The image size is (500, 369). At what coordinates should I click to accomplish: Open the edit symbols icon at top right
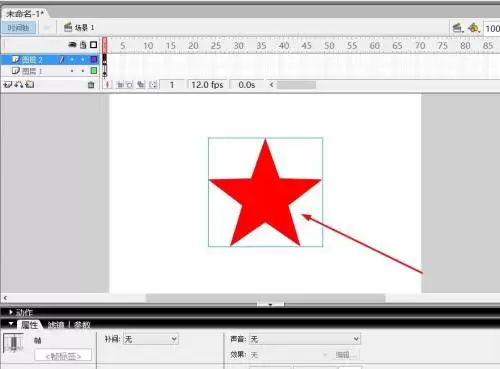[474, 28]
